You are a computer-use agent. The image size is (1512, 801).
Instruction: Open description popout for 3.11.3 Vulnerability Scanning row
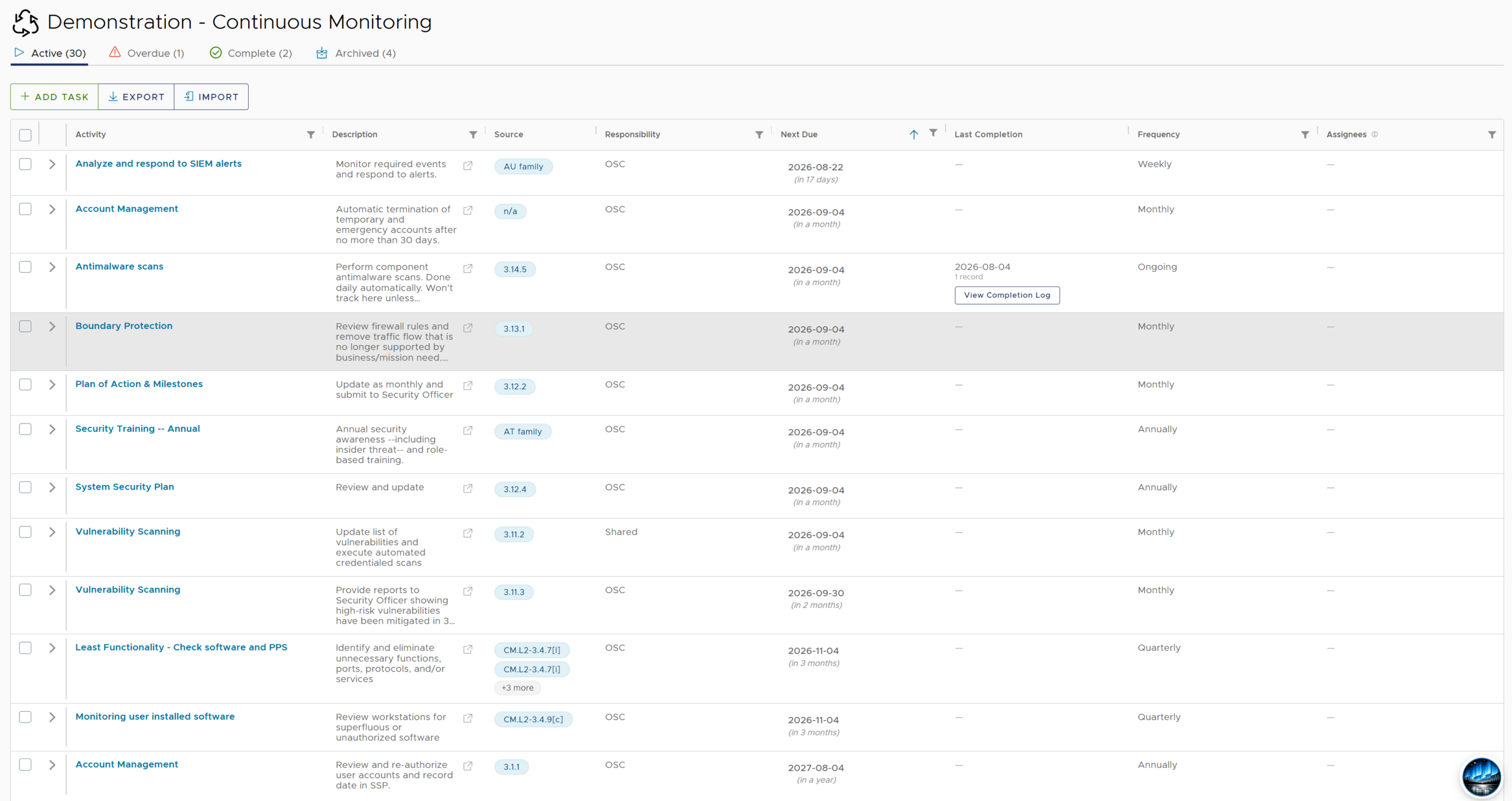tap(468, 591)
